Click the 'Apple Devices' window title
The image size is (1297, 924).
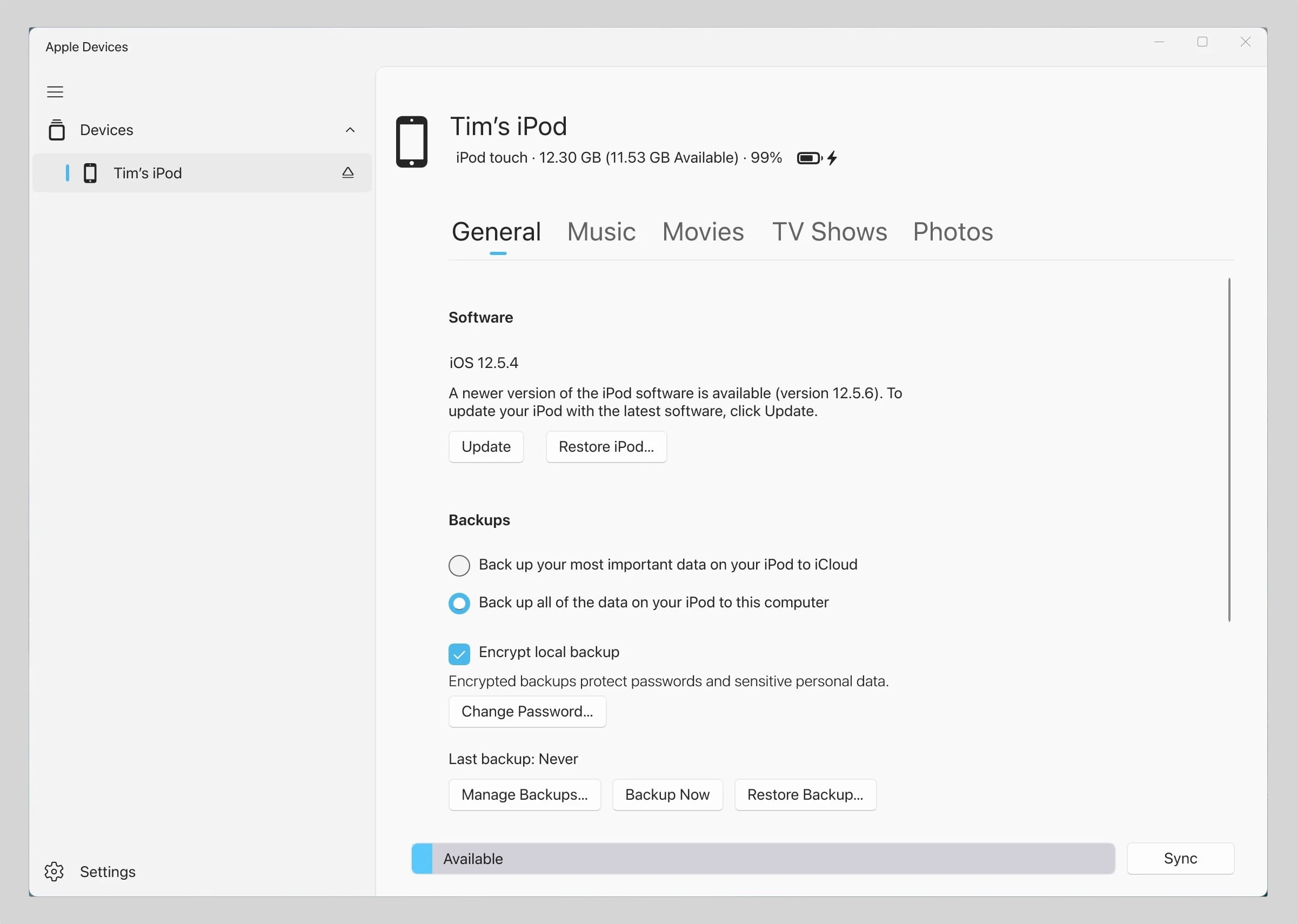click(86, 46)
